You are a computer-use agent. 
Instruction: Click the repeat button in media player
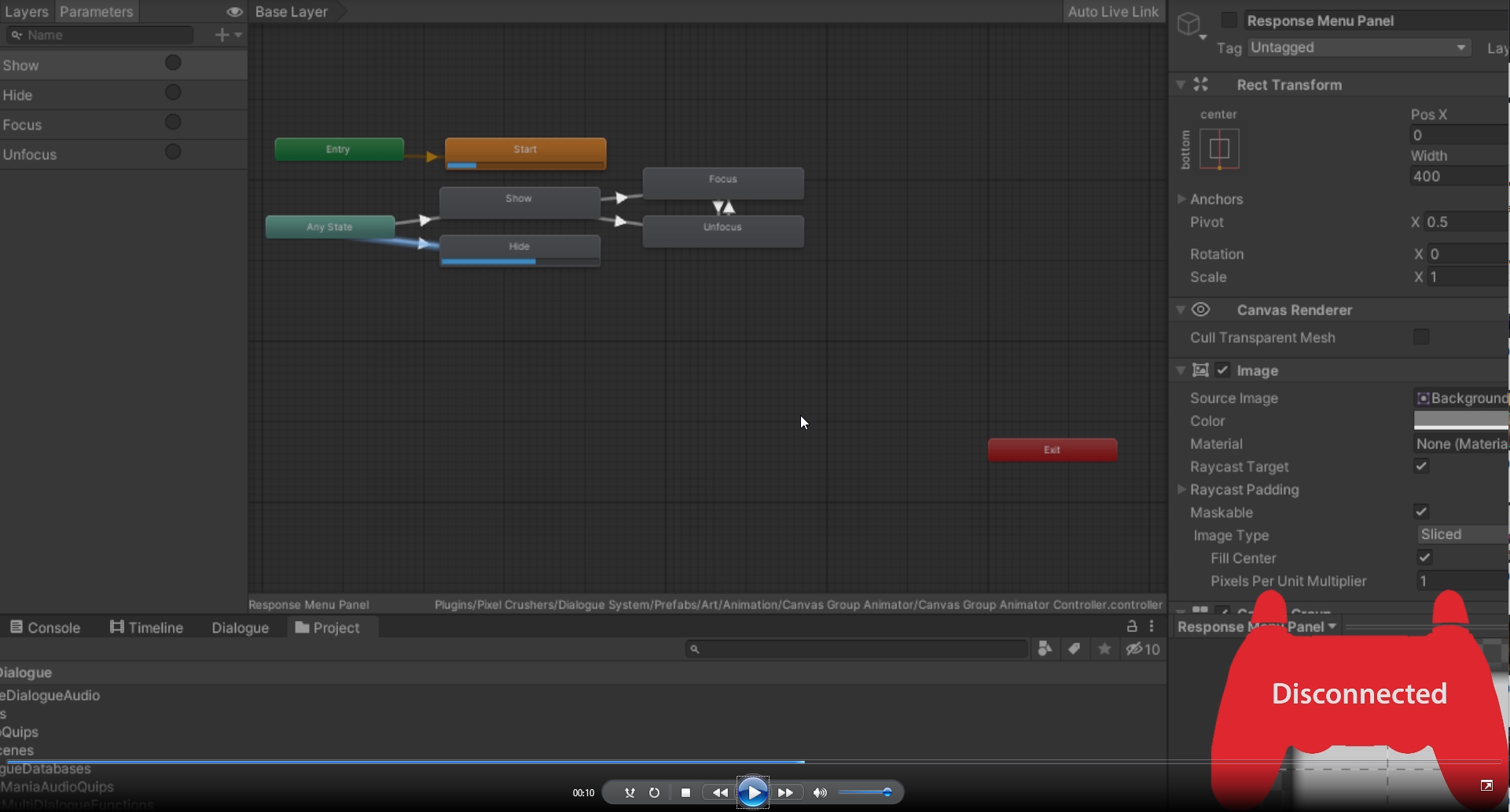654,792
